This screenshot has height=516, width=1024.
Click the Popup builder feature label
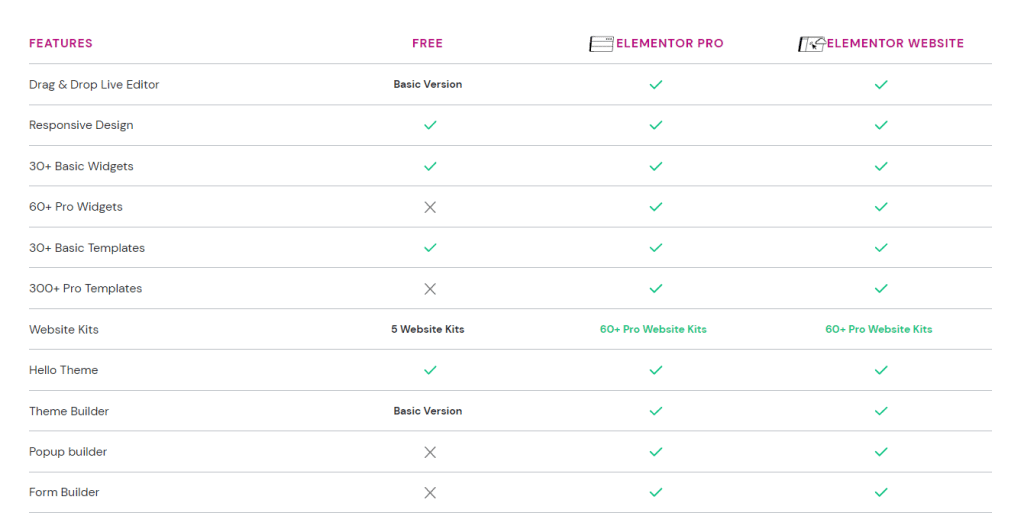click(68, 451)
